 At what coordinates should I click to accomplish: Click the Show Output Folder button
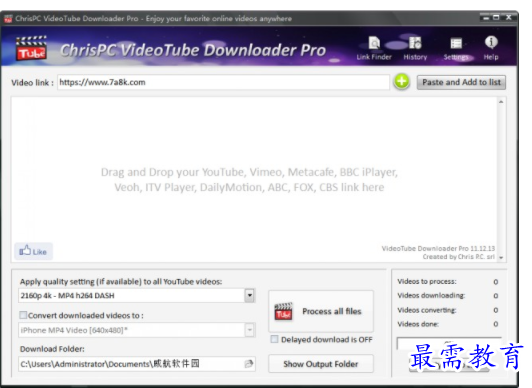tap(321, 364)
